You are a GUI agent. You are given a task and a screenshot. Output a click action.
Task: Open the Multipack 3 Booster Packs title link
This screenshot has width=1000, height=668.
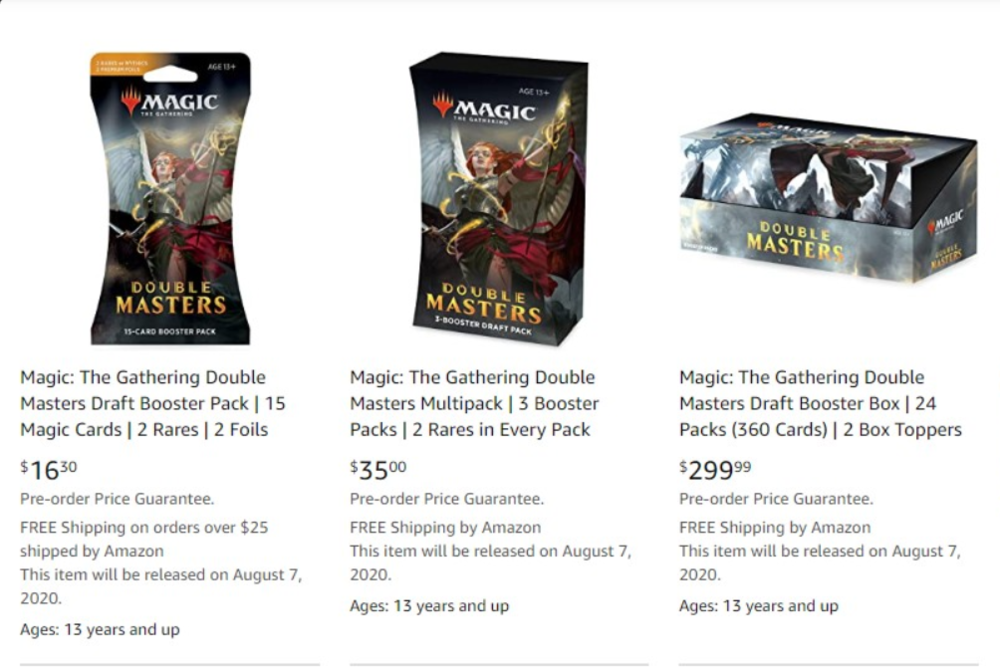click(x=474, y=403)
